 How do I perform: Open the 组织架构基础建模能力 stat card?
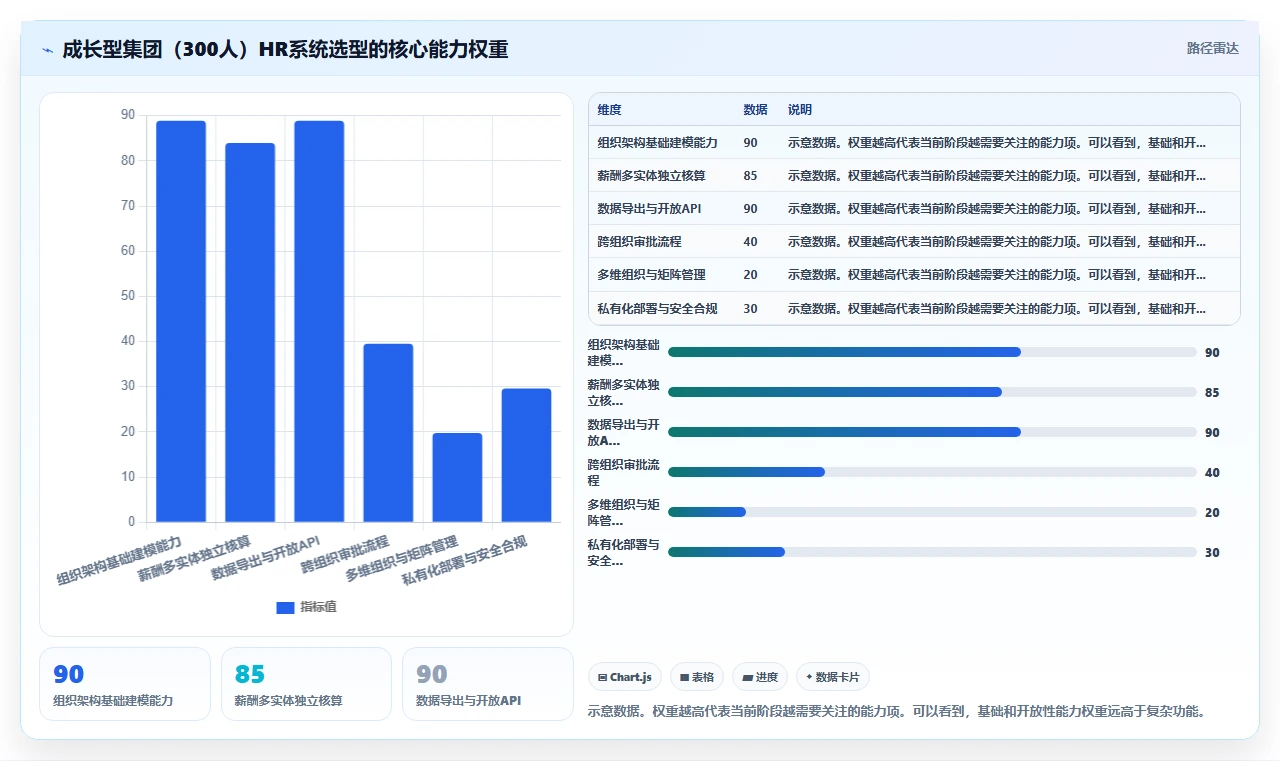point(125,684)
